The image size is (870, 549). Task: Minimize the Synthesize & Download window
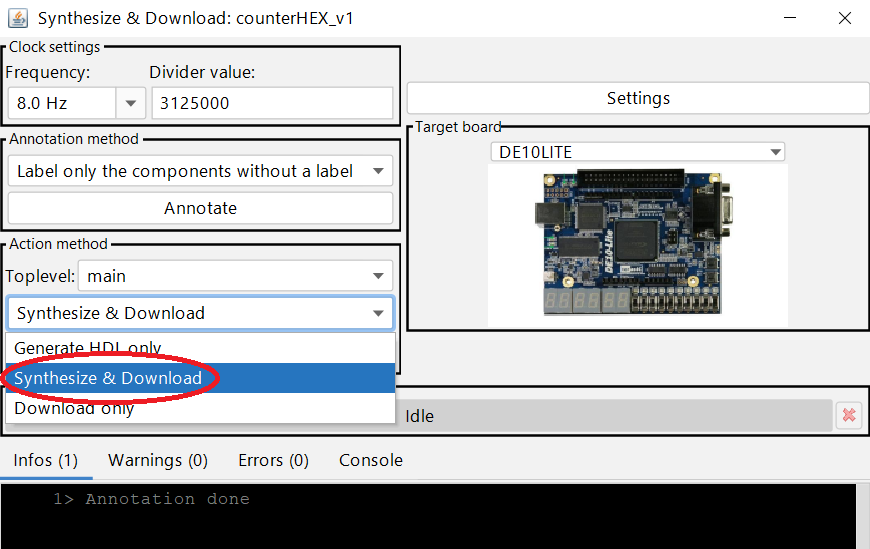[x=790, y=18]
